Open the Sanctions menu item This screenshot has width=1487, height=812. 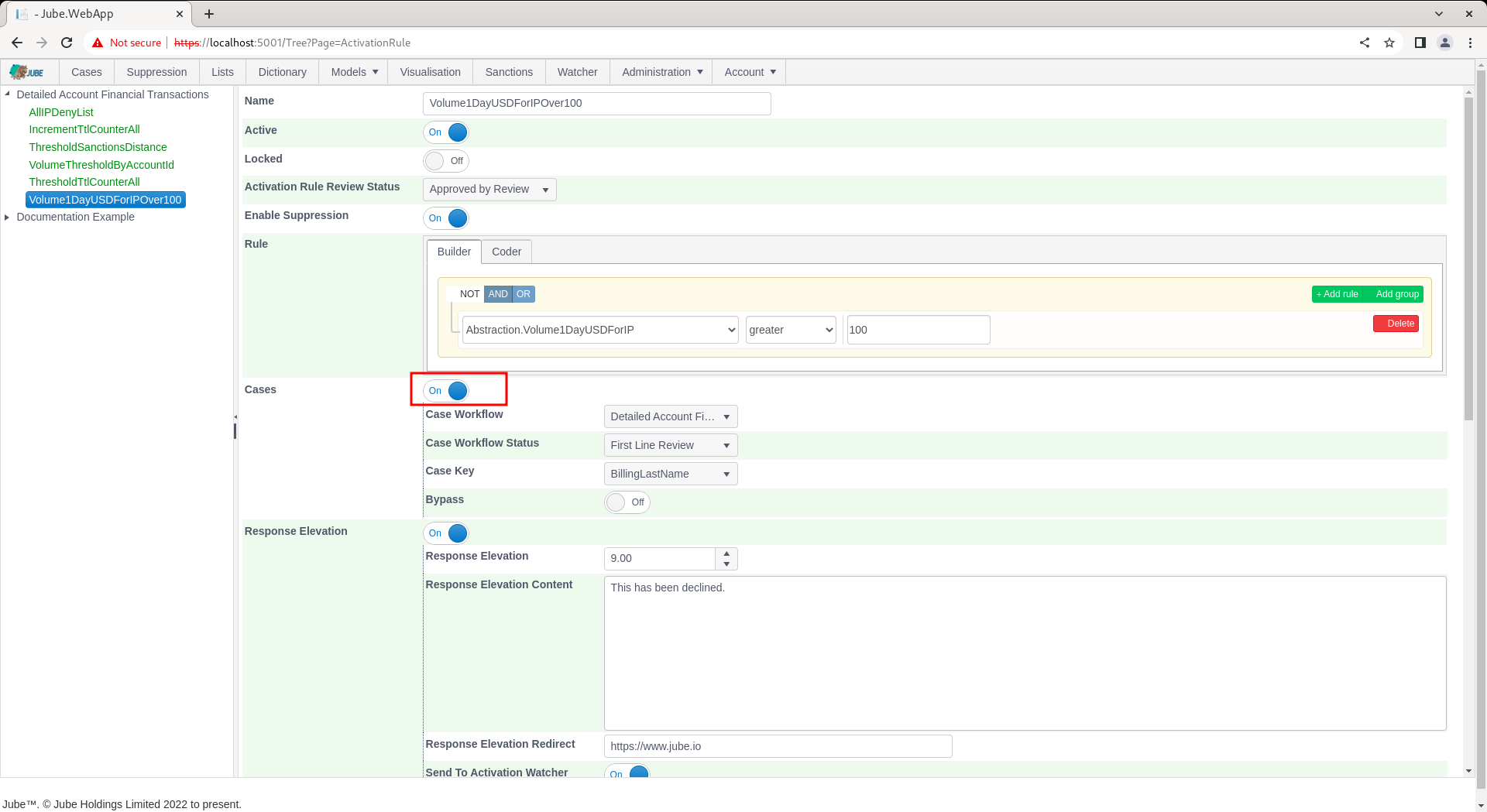point(509,72)
